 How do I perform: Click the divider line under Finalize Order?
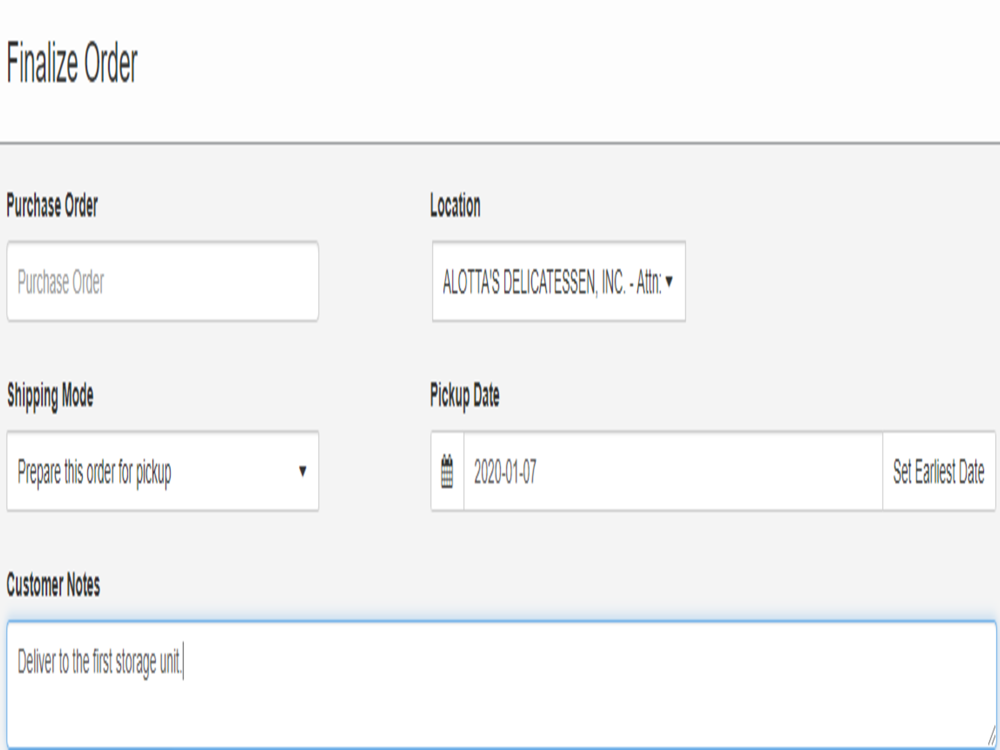click(500, 143)
